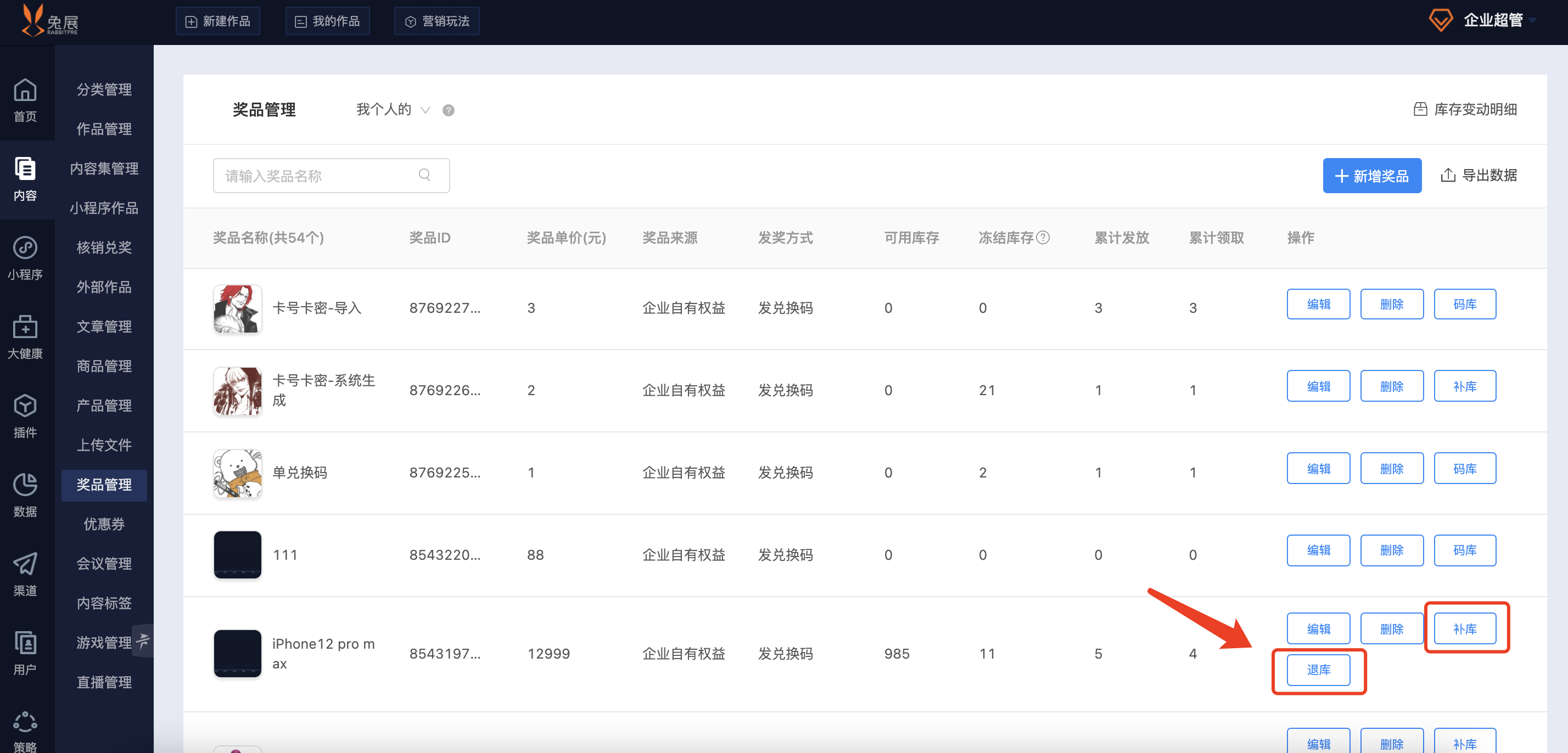
Task: Open 内容集管理 in the submenu
Action: click(104, 168)
